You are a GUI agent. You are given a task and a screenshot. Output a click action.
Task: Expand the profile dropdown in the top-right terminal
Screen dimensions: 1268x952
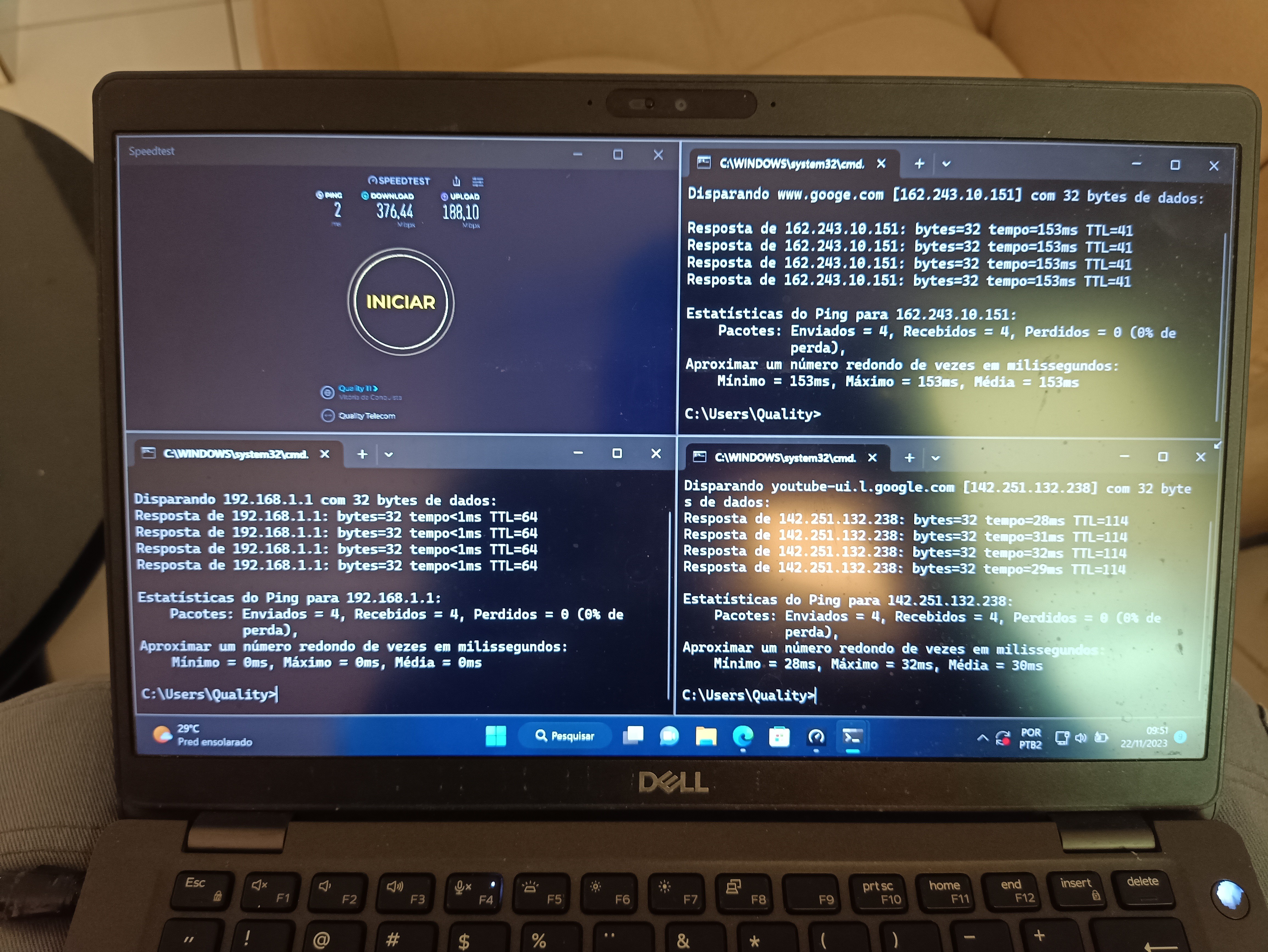pyautogui.click(x=946, y=164)
